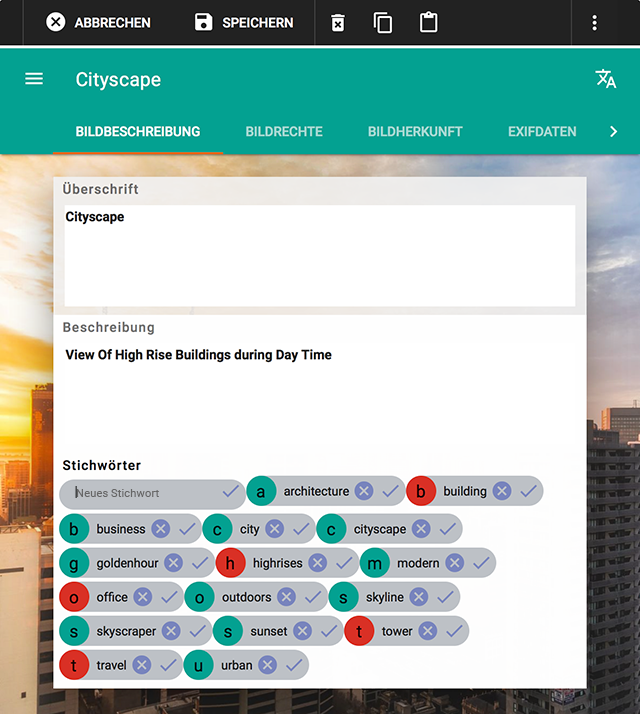Remove the architecture keyword
The width and height of the screenshot is (640, 714).
tap(364, 491)
